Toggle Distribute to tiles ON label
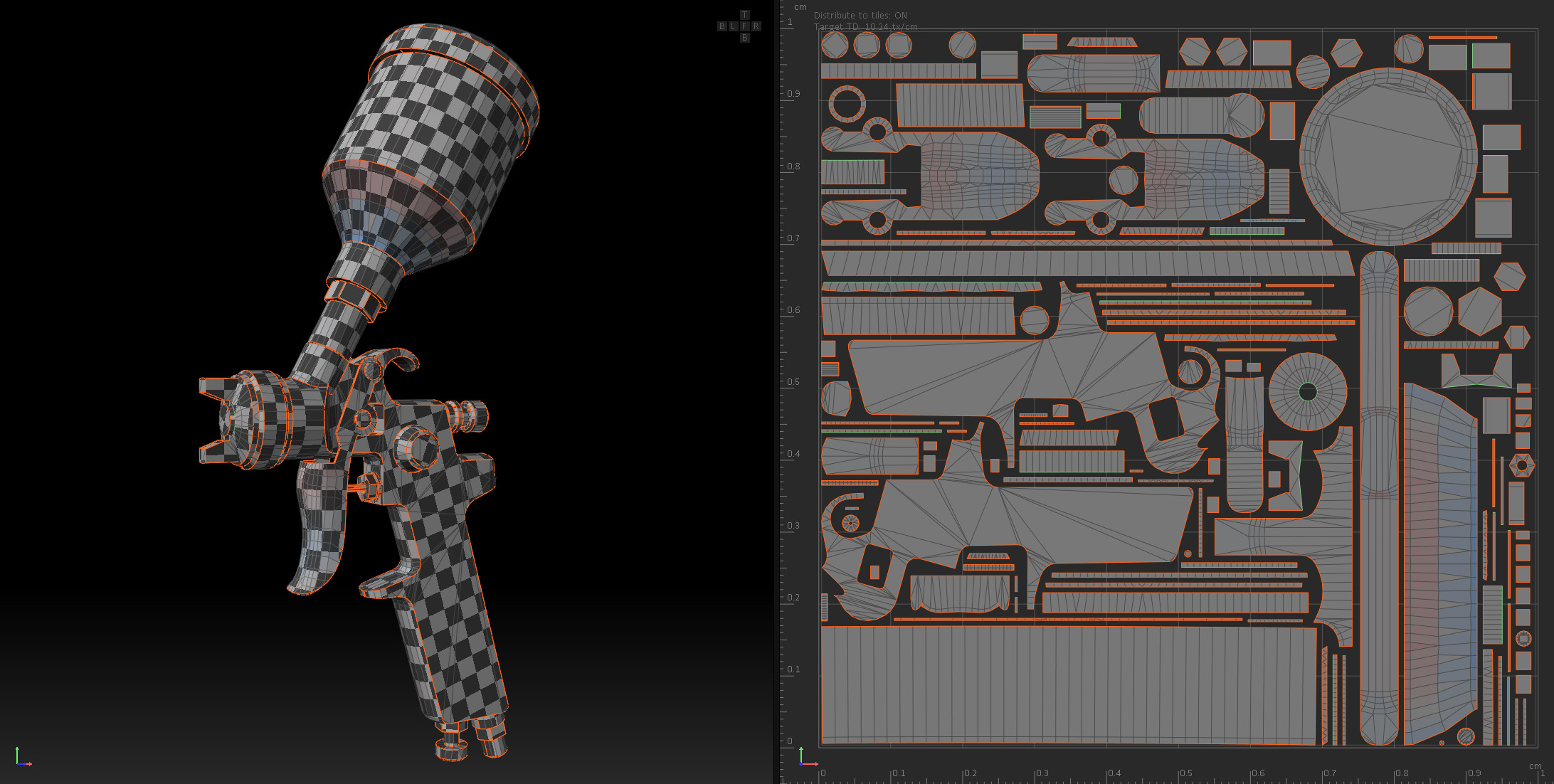 tap(860, 15)
